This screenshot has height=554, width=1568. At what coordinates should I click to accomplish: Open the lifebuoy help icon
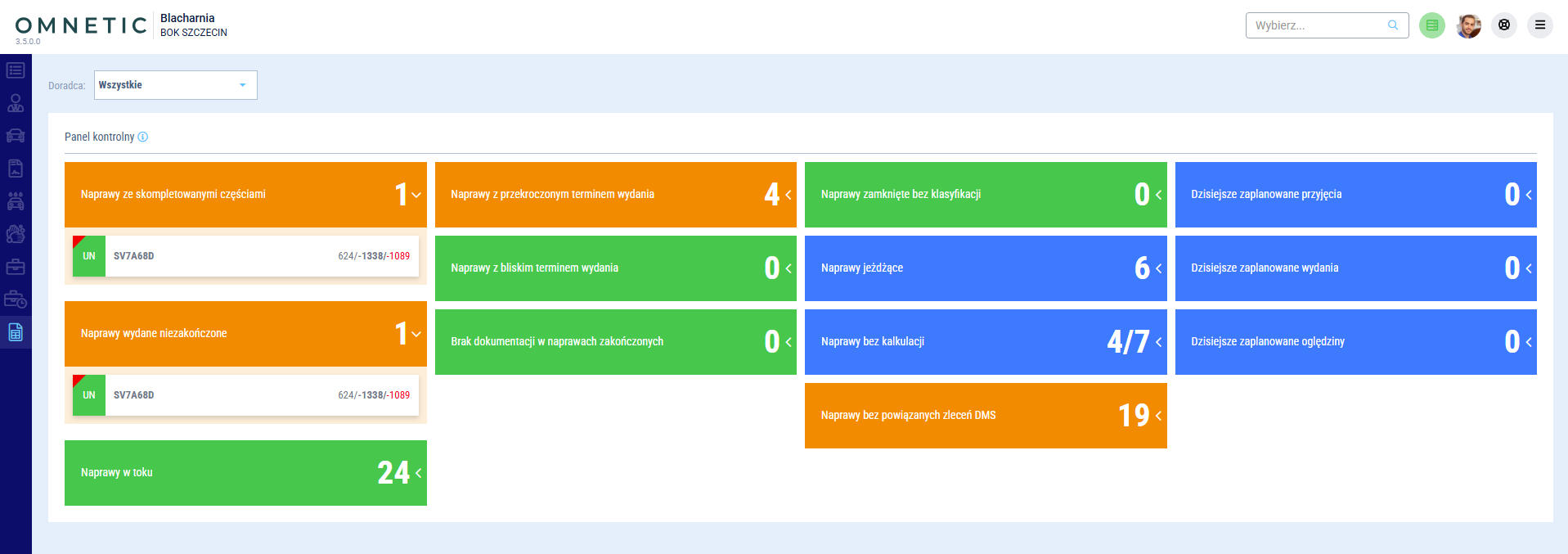(x=1503, y=25)
